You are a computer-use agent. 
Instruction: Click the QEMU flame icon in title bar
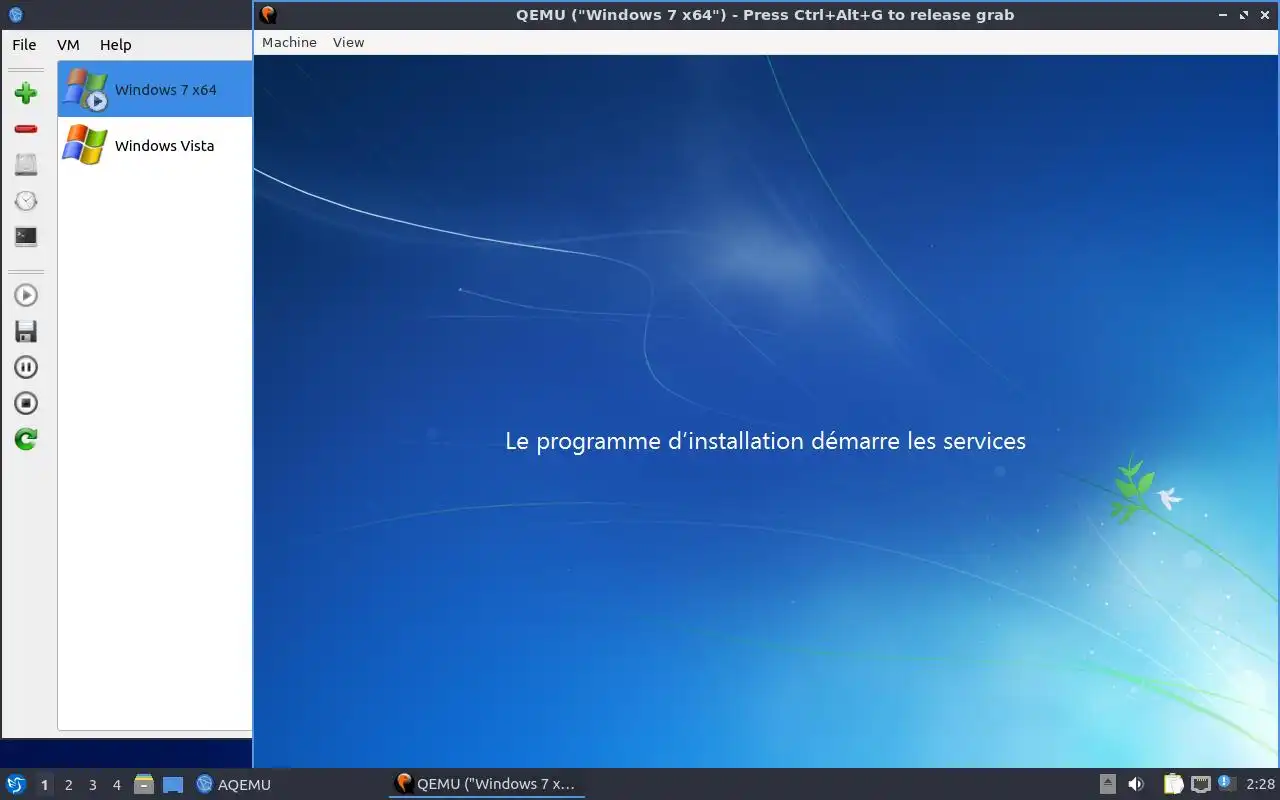(x=267, y=15)
